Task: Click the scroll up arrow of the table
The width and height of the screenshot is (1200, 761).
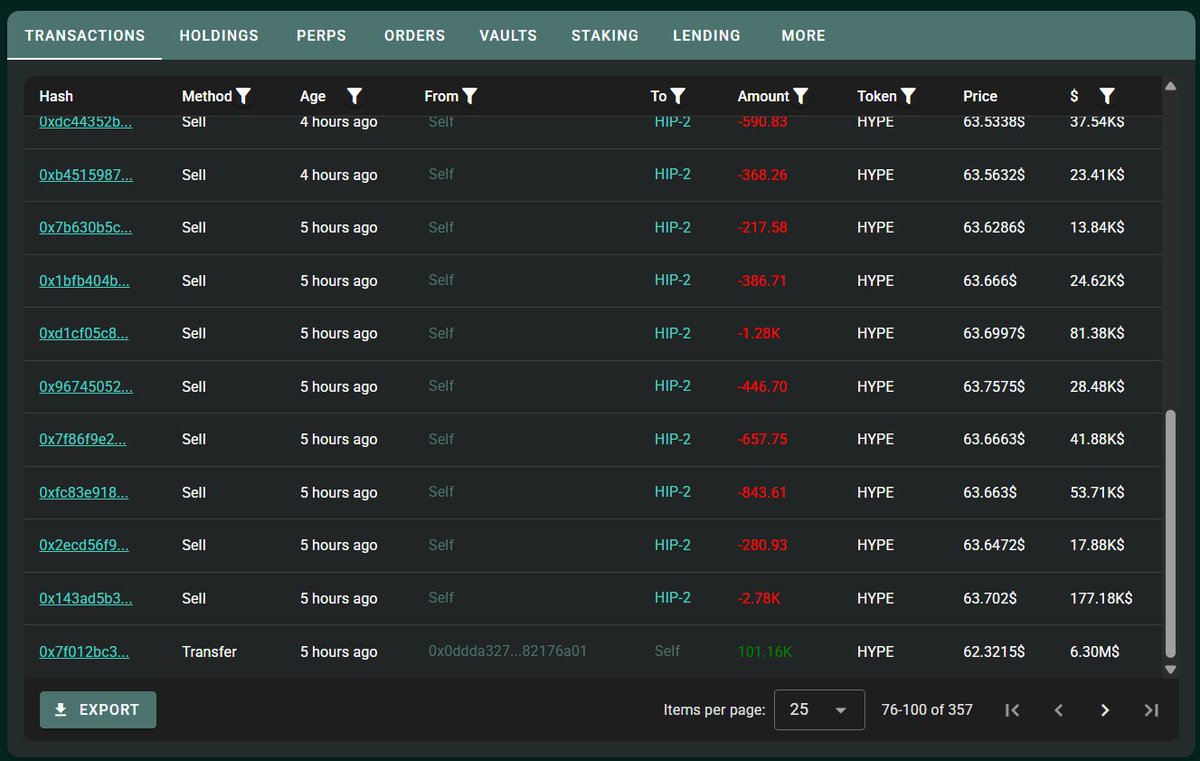Action: click(x=1171, y=86)
